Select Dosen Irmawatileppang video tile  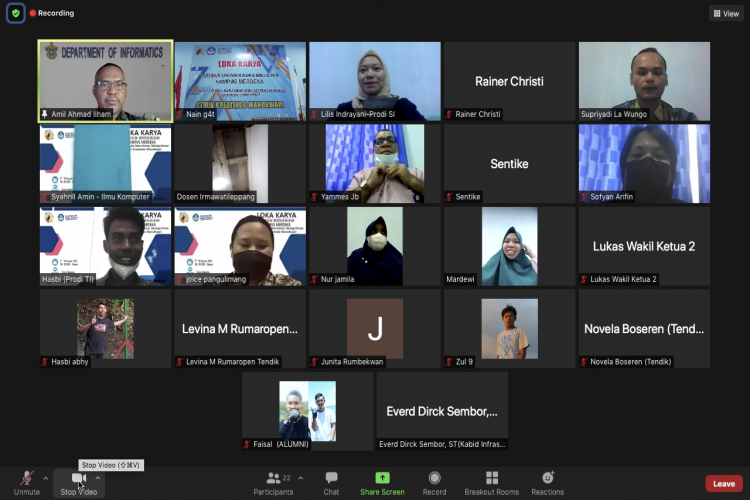[x=240, y=164]
